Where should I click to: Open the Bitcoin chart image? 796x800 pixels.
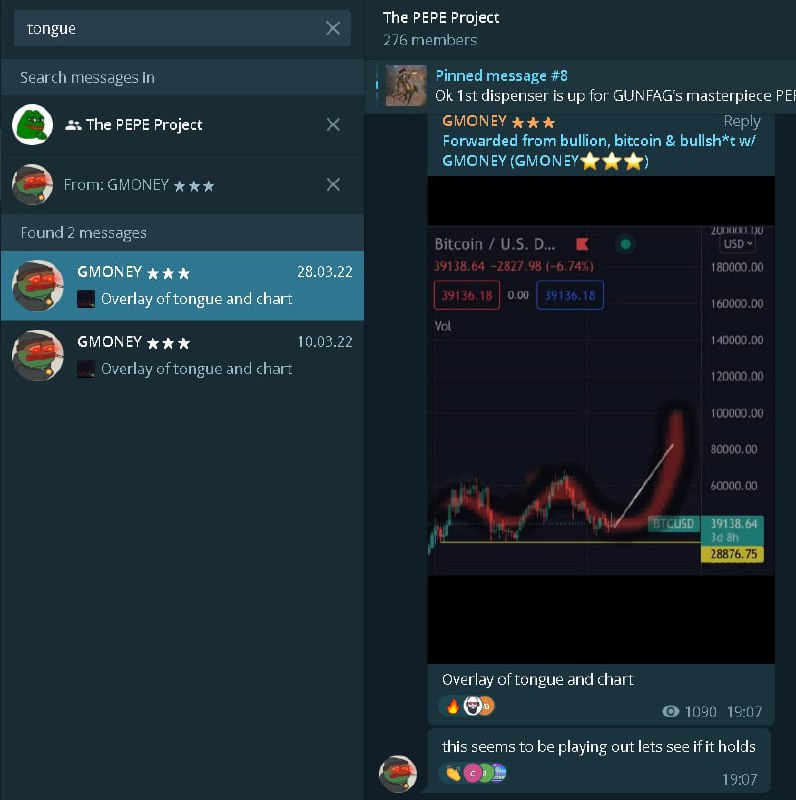(601, 419)
